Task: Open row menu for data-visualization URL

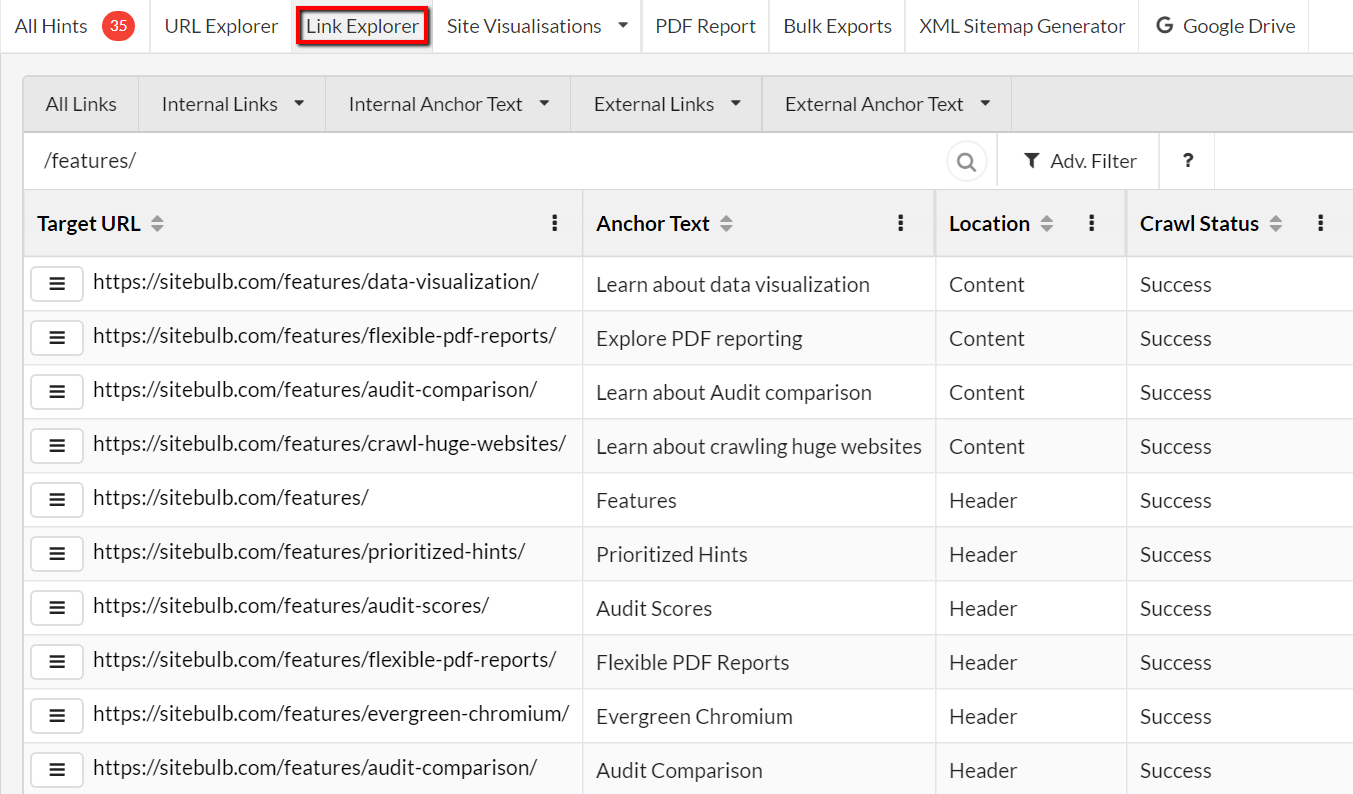Action: click(57, 284)
